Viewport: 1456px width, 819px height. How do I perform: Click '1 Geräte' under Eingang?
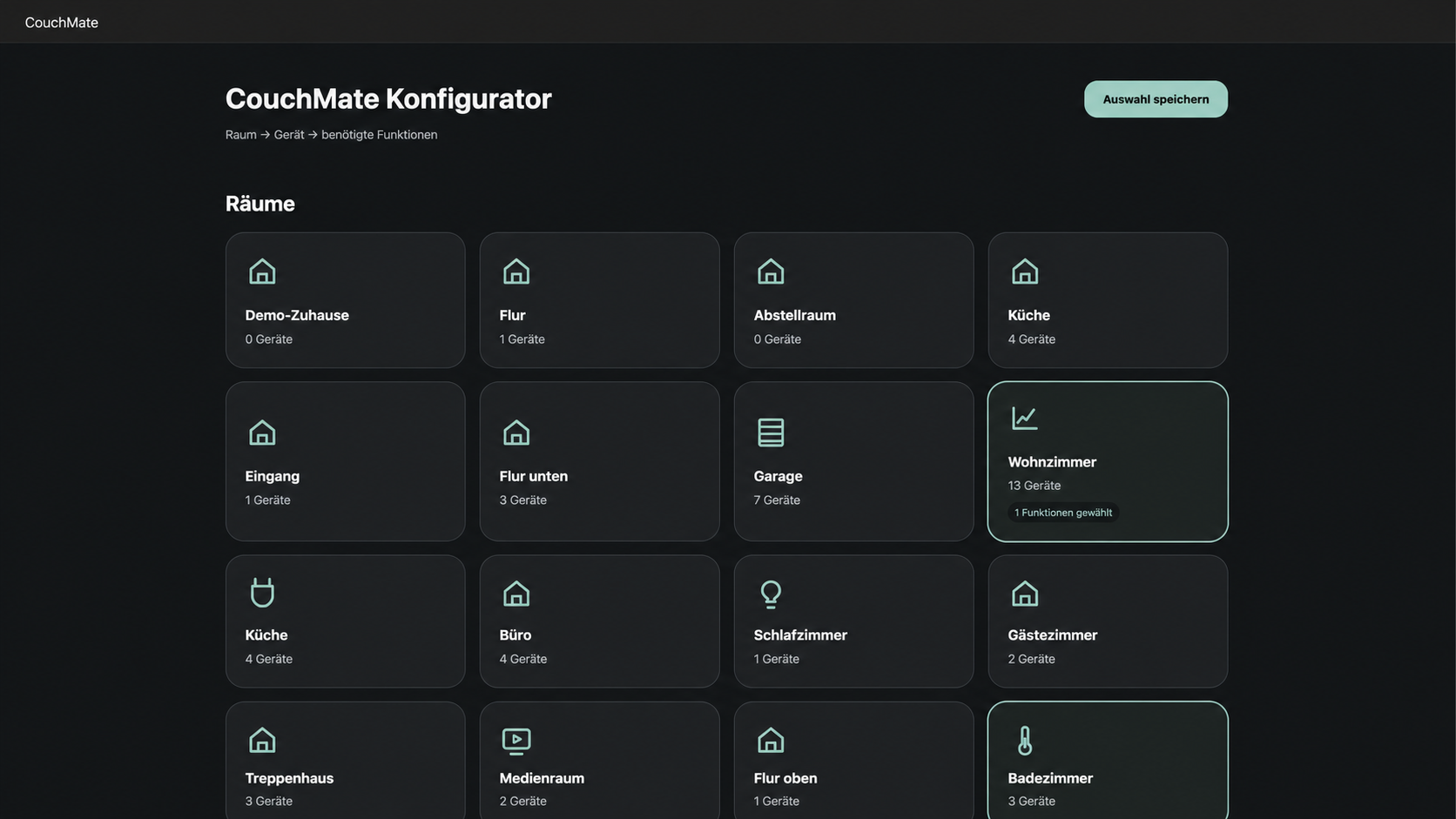point(268,500)
